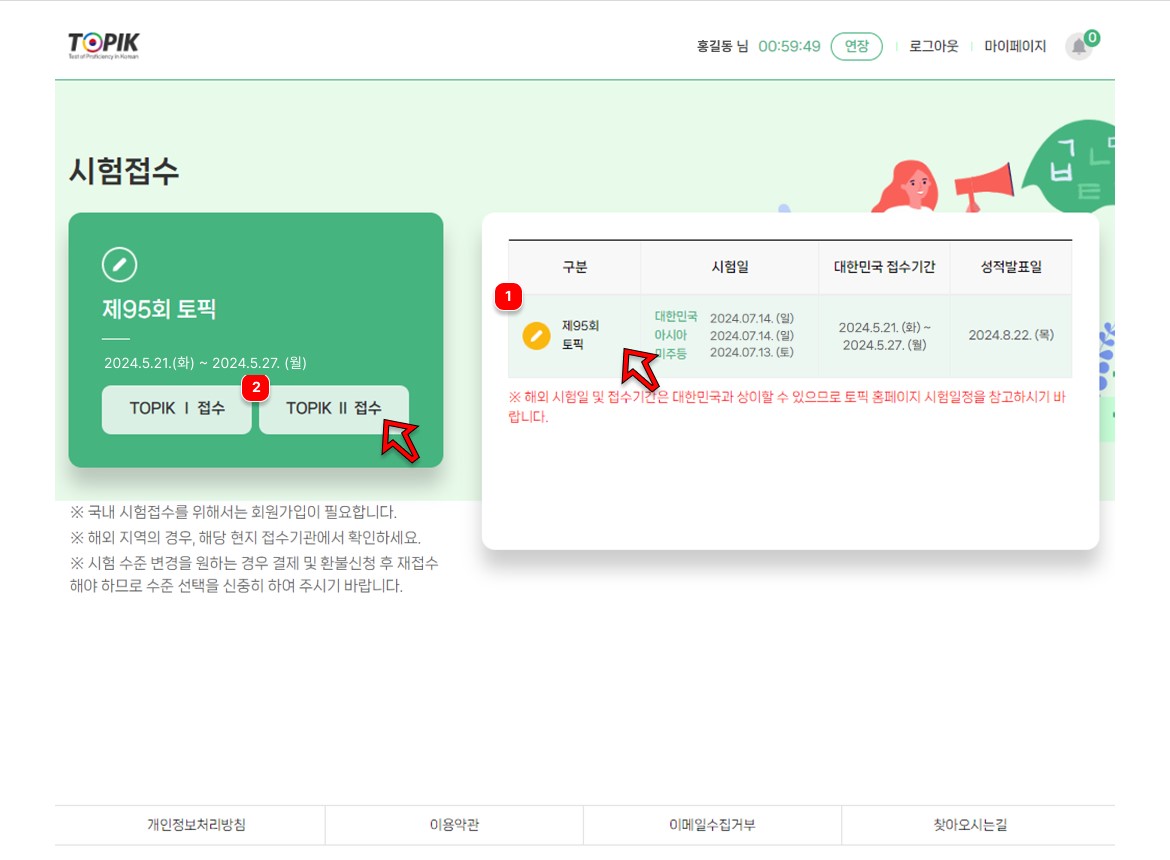Click the user name 홍길동 님

(x=722, y=46)
